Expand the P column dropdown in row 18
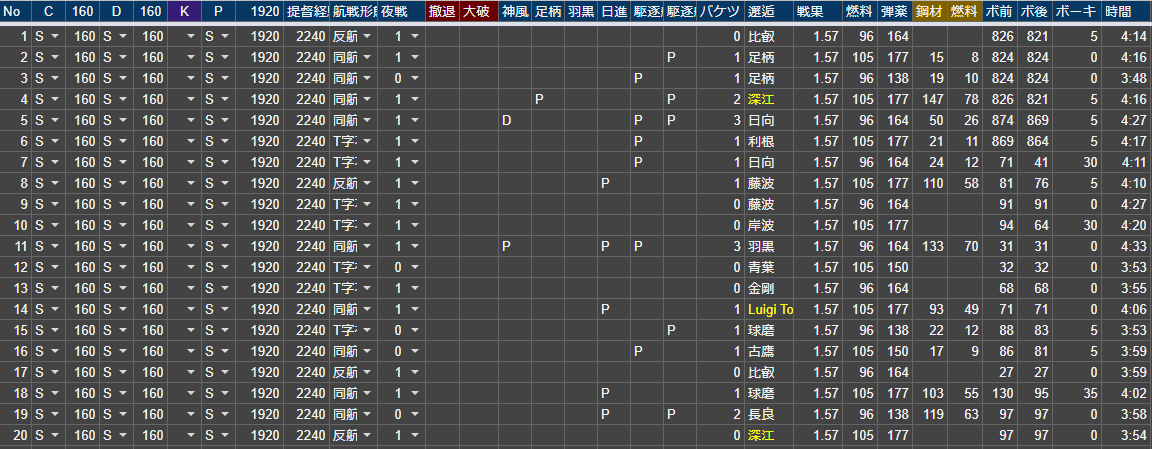Viewport: 1152px width, 449px height. 225,393
